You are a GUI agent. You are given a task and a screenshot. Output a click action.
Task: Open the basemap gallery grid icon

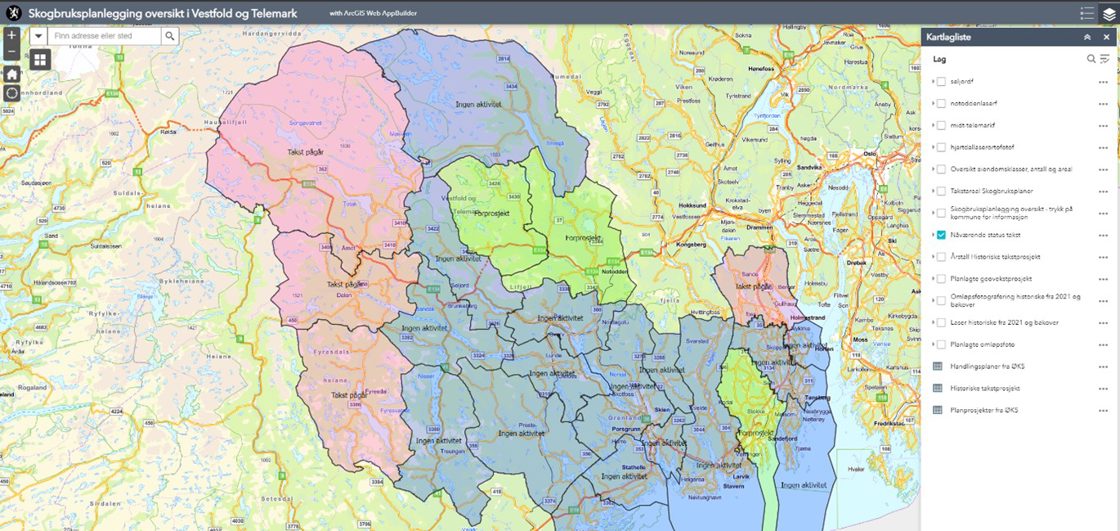40,59
